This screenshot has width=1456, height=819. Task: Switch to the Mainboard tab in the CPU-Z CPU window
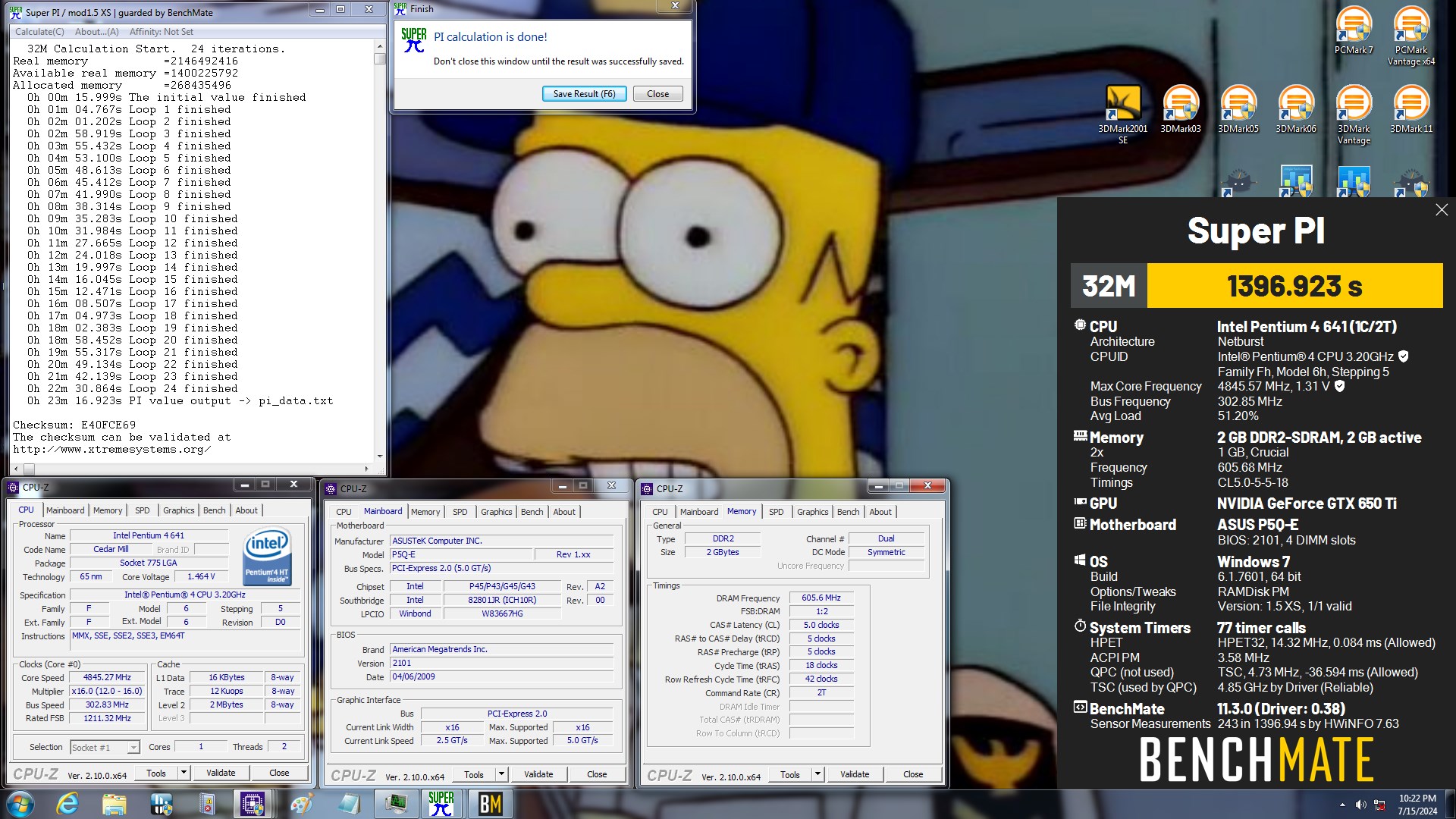click(x=65, y=510)
